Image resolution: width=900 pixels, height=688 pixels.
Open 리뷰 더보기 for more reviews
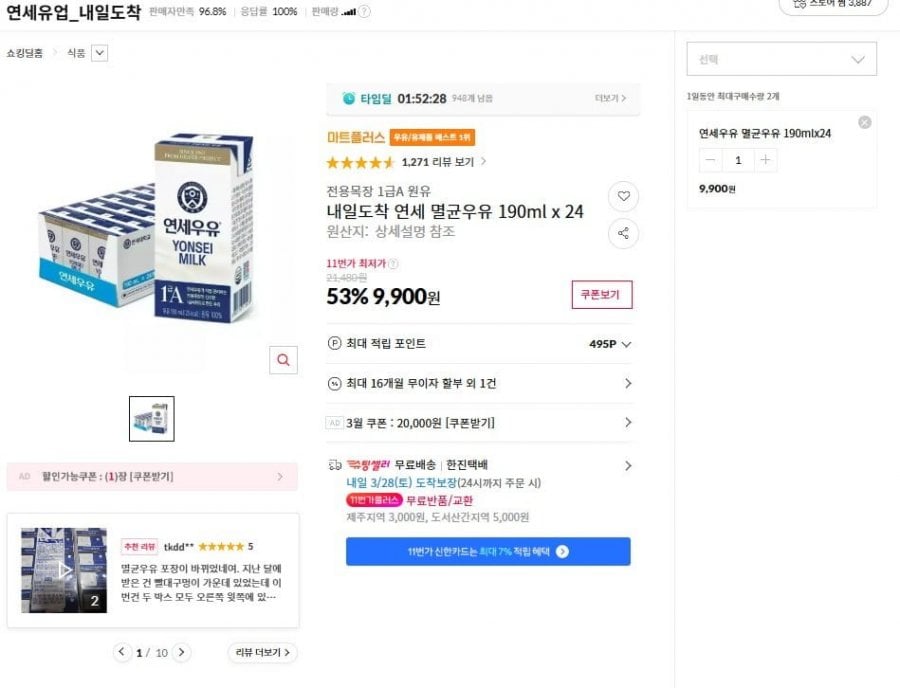[260, 651]
